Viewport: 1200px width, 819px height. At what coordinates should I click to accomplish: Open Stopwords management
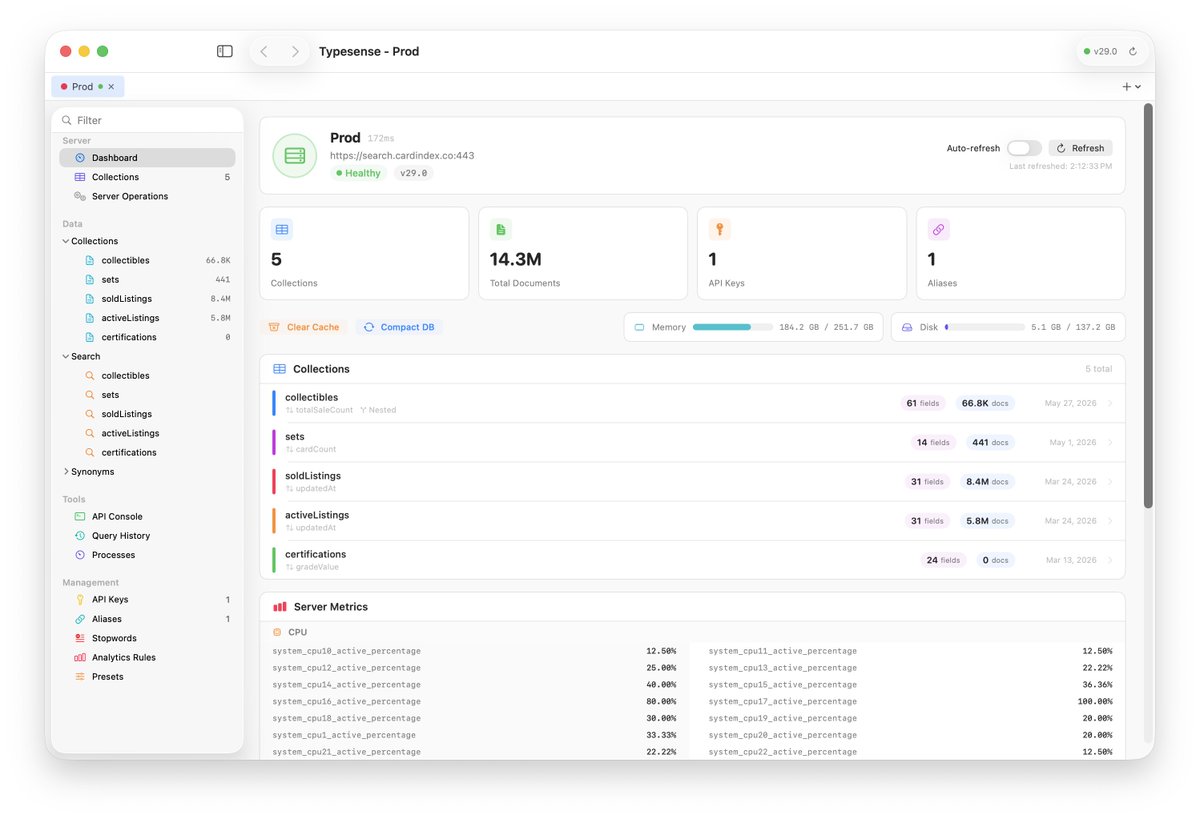coord(147,638)
